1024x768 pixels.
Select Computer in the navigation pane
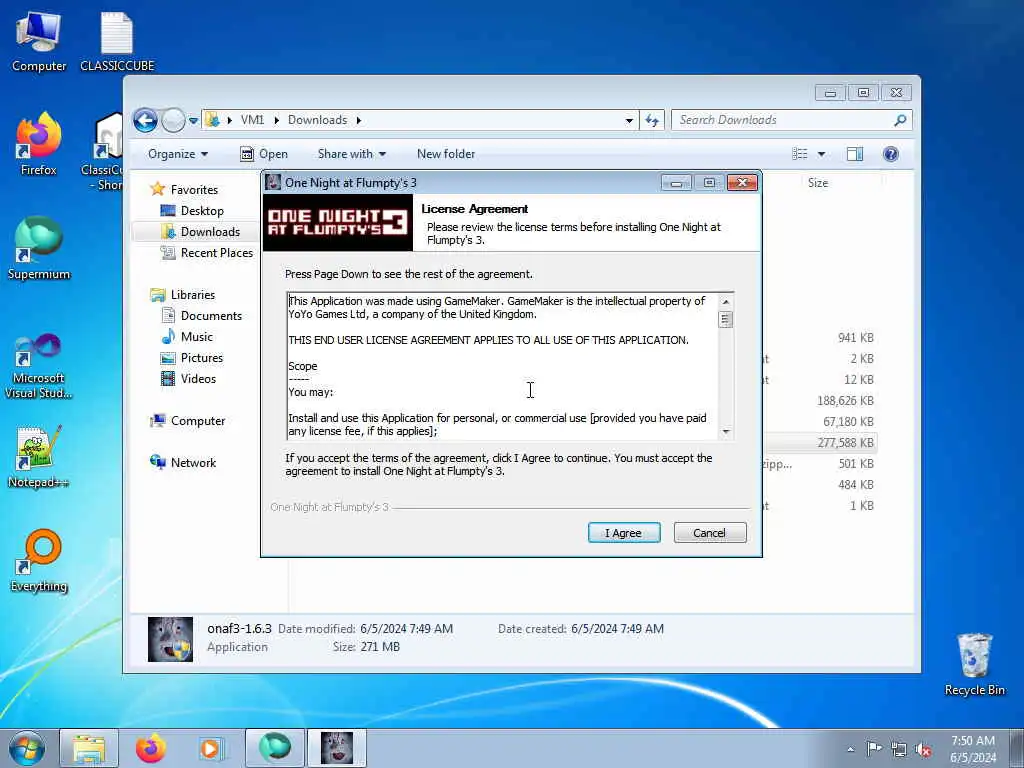198,421
